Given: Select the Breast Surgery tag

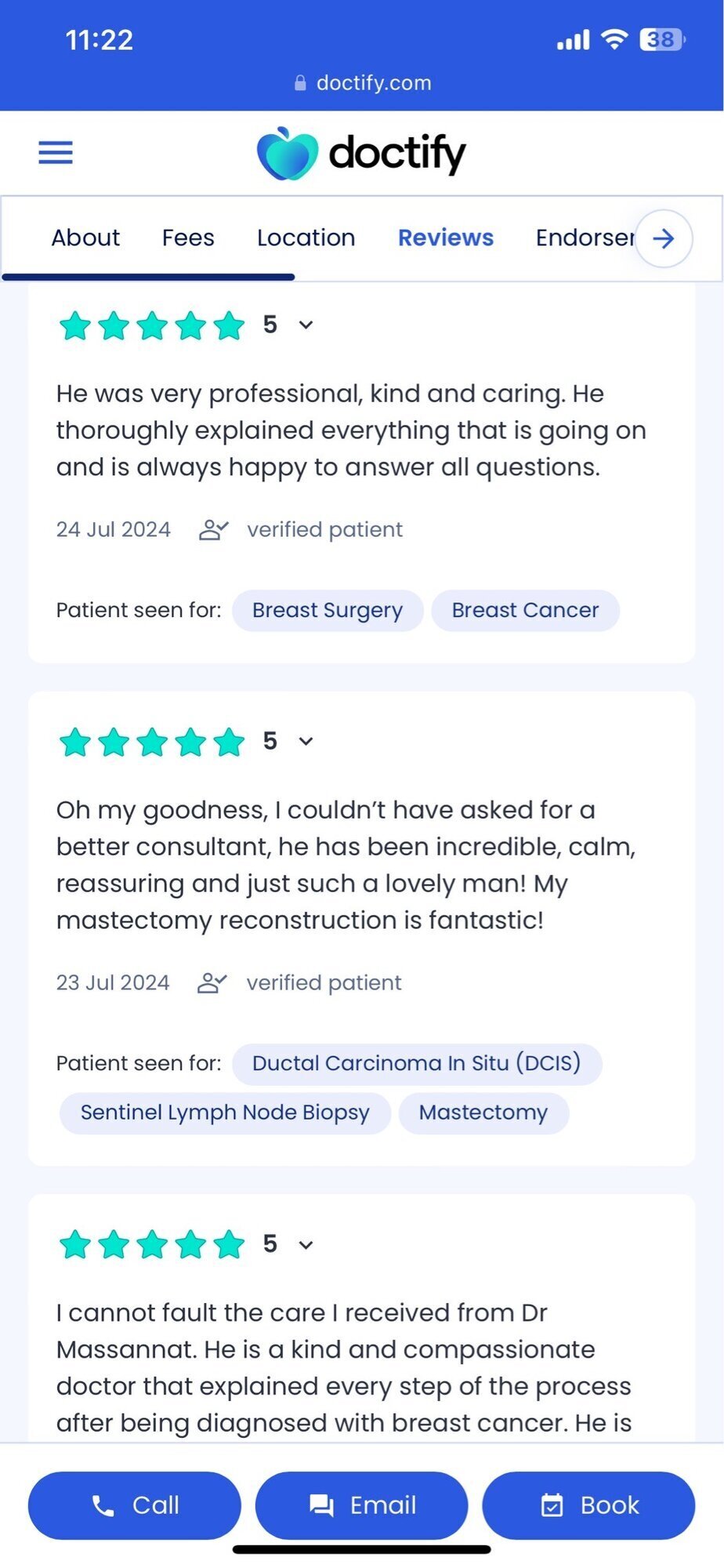Looking at the screenshot, I should [328, 610].
